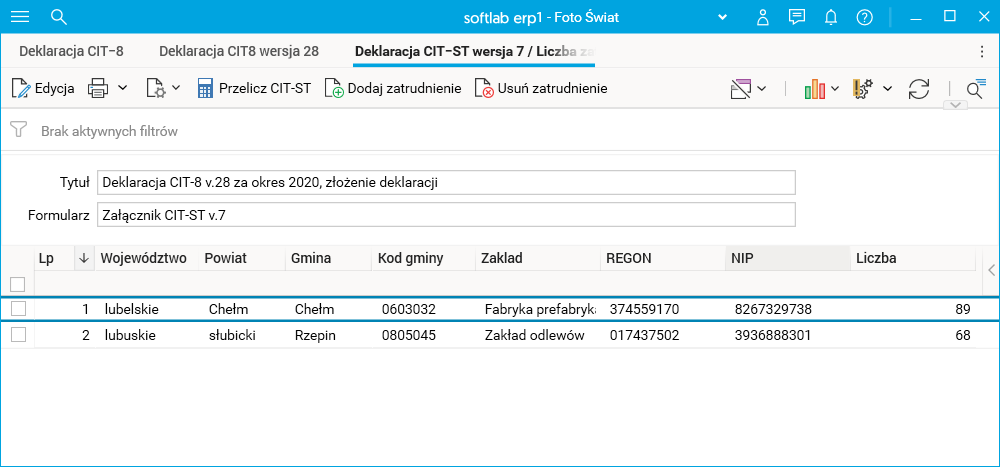Image resolution: width=1000 pixels, height=467 pixels.
Task: Click the Przelicz CIT-ST calculator icon
Action: click(x=205, y=88)
